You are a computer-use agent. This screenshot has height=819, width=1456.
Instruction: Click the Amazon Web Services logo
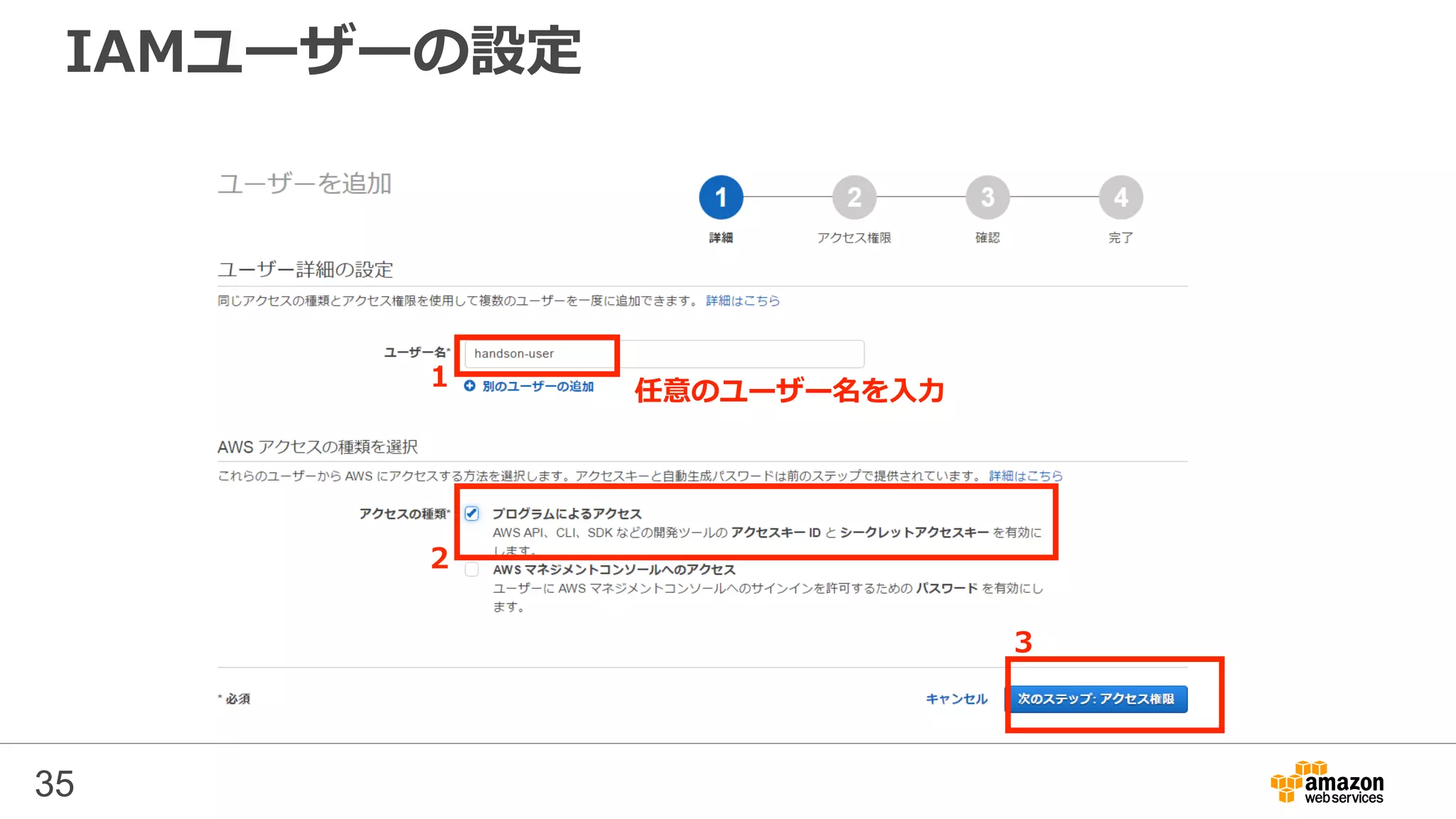tap(1327, 782)
